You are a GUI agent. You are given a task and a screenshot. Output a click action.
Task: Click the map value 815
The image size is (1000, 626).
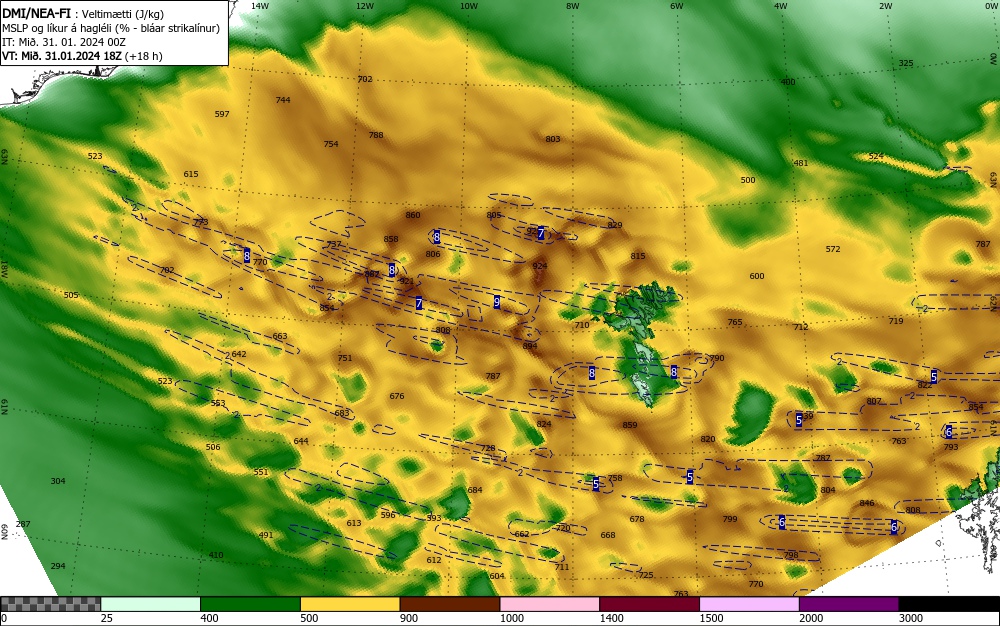point(638,256)
